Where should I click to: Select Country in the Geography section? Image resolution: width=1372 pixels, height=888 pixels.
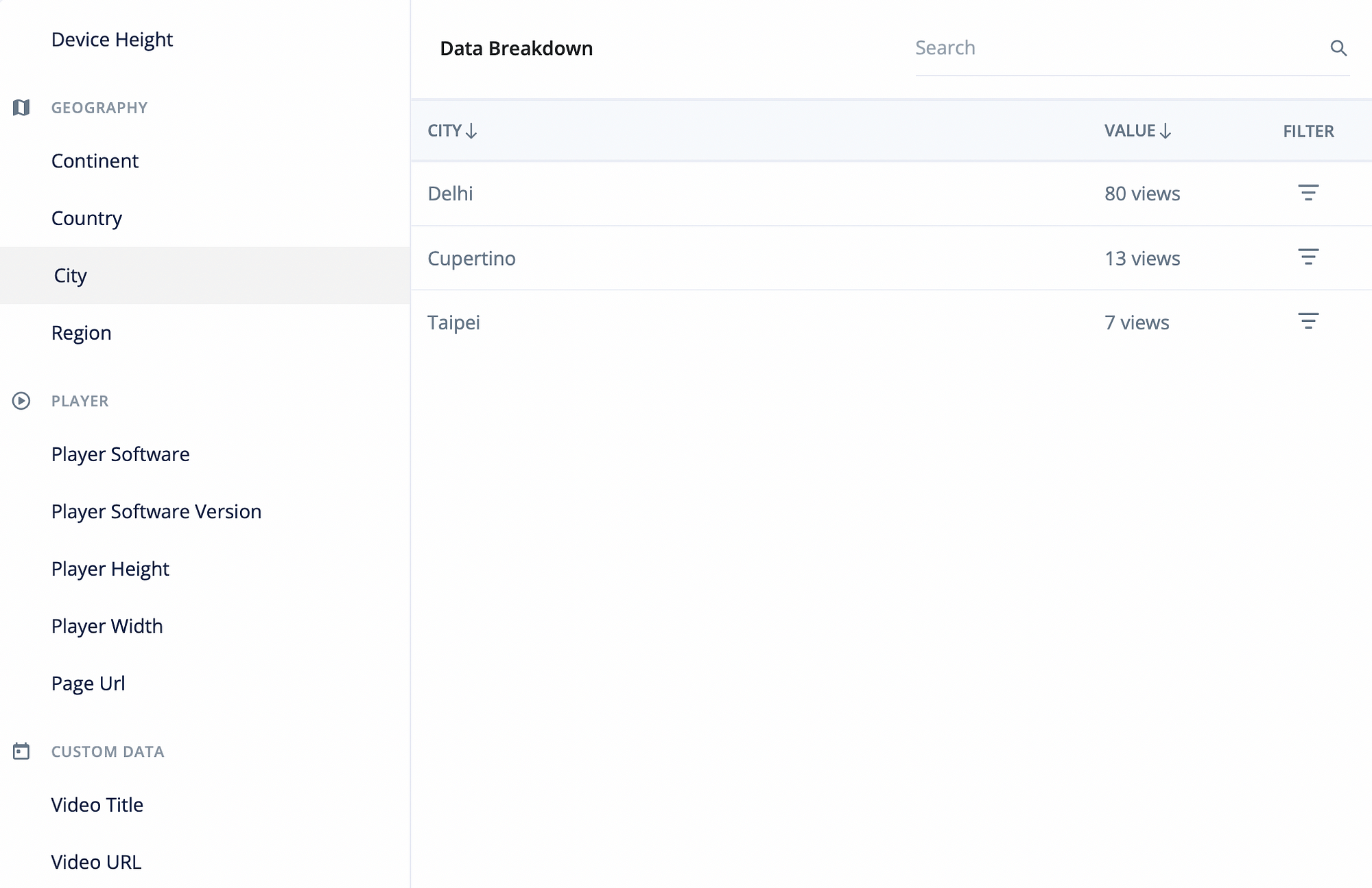(x=86, y=218)
